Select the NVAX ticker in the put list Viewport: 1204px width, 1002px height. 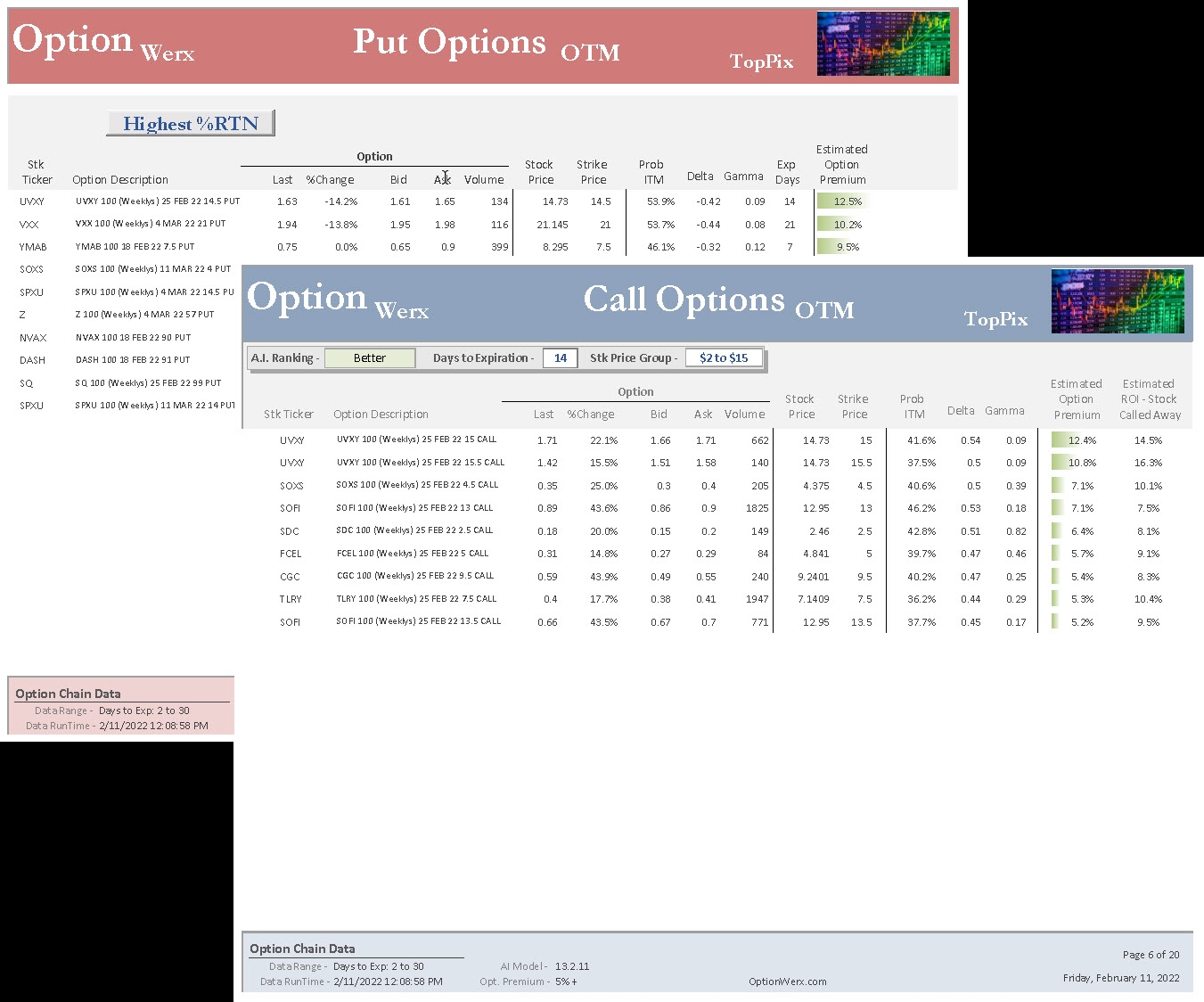point(33,338)
